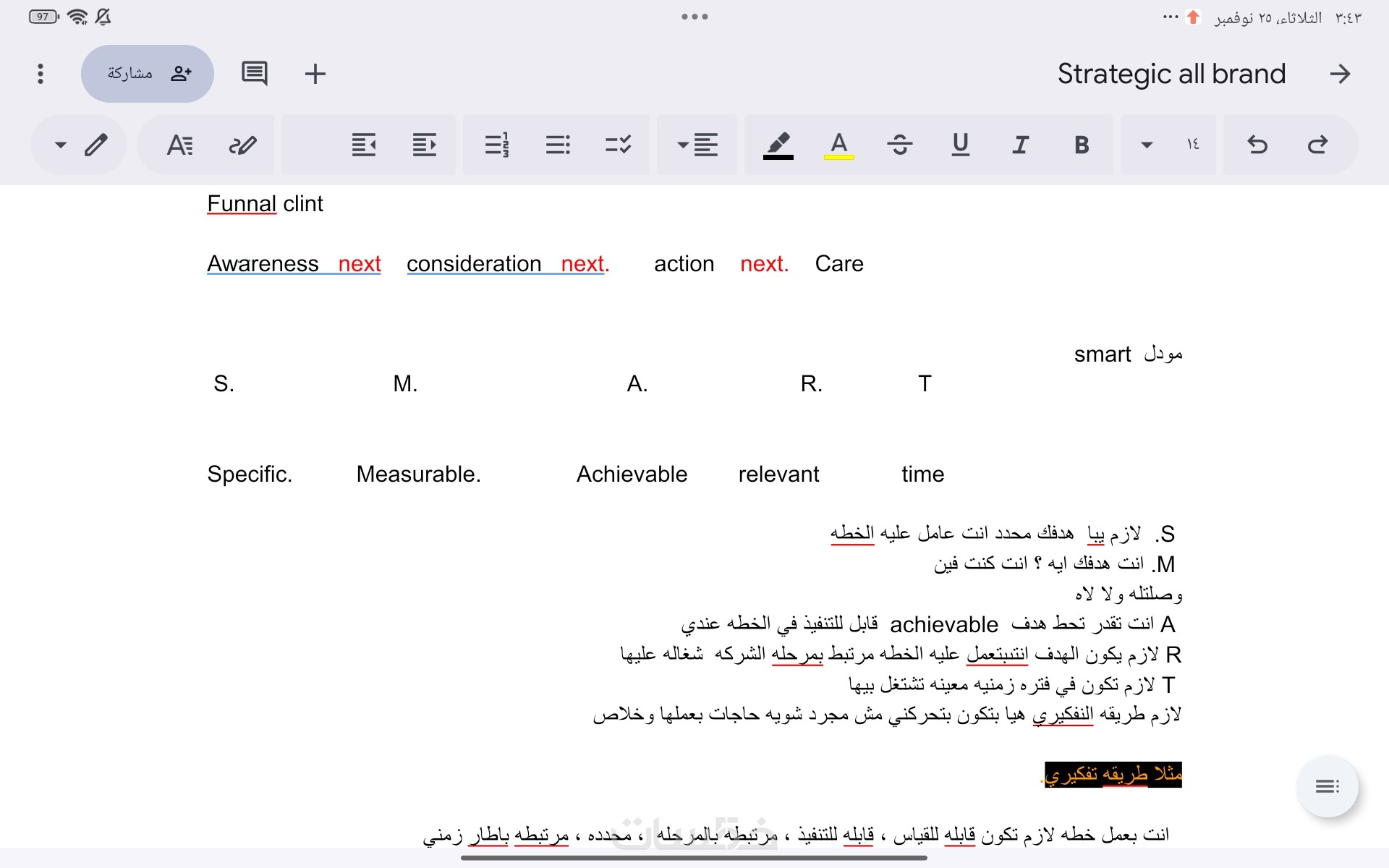This screenshot has height=868, width=1389.
Task: Toggle Italic formatting
Action: point(1020,145)
